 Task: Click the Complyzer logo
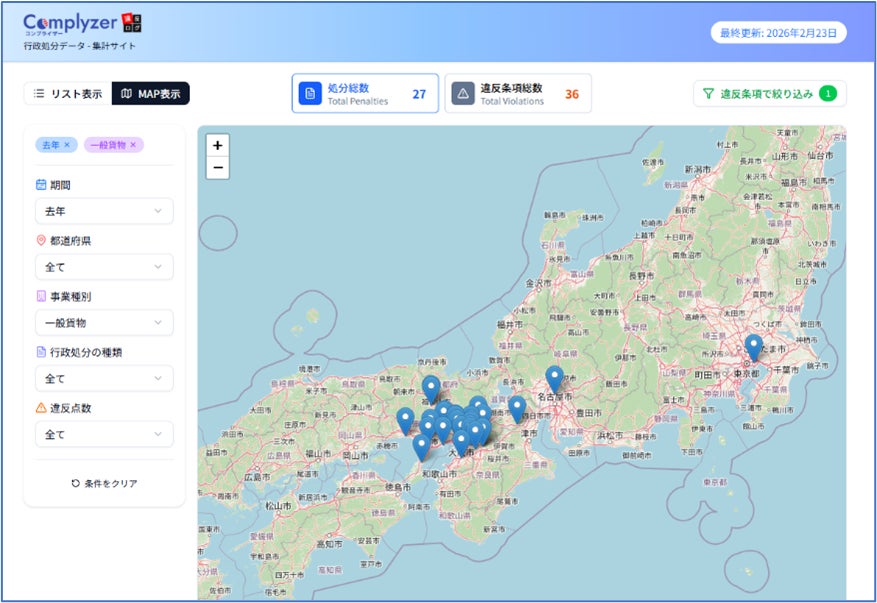(82, 24)
